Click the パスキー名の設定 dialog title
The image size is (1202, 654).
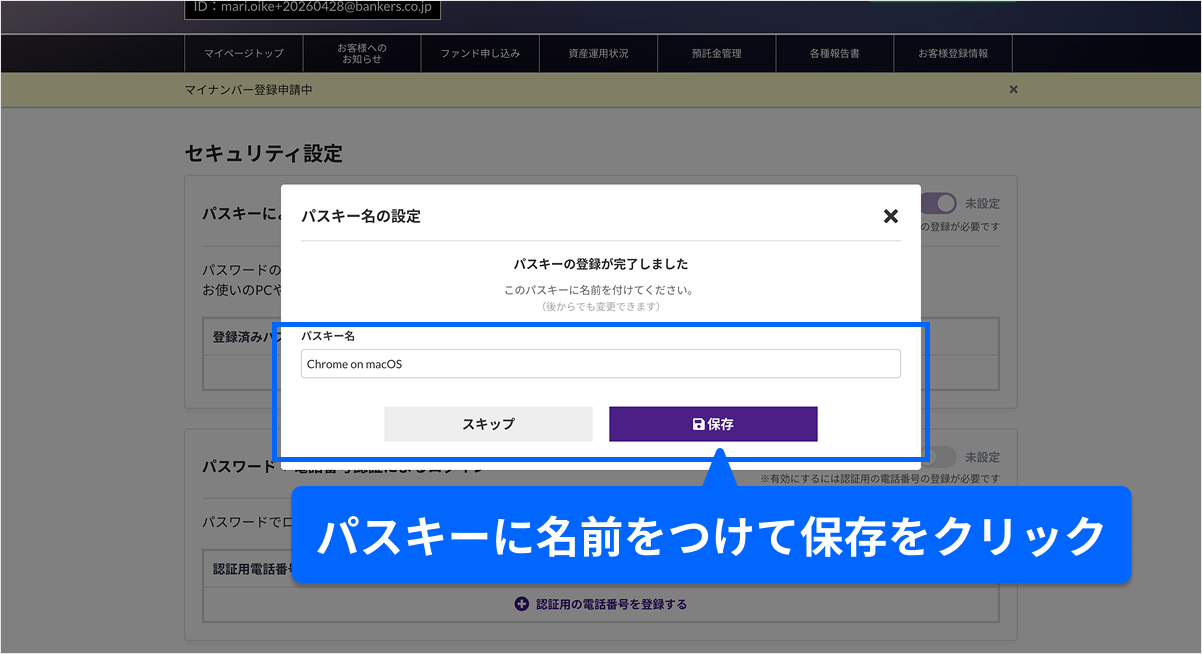(361, 216)
